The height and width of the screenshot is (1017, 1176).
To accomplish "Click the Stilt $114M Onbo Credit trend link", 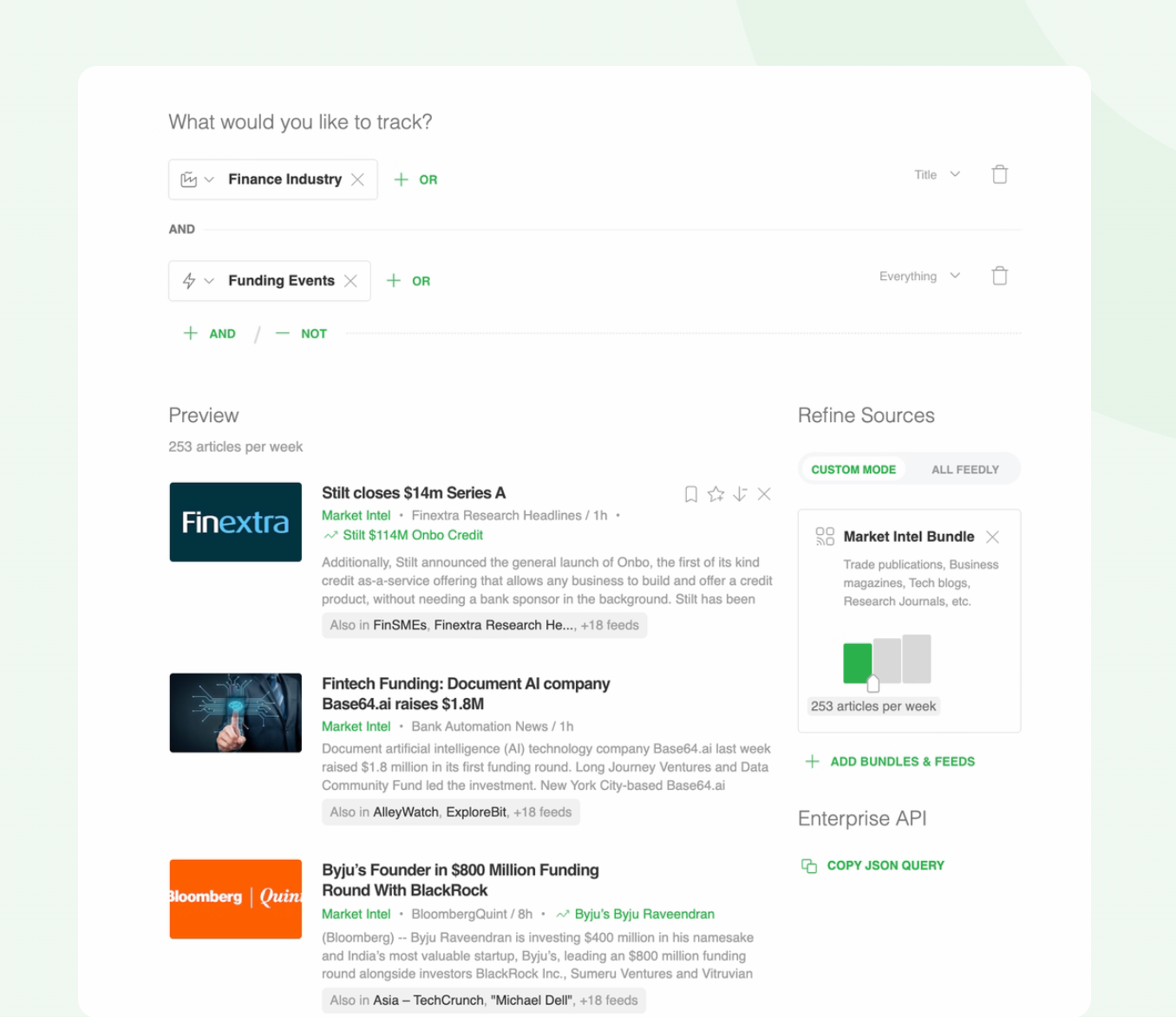I will pyautogui.click(x=403, y=535).
